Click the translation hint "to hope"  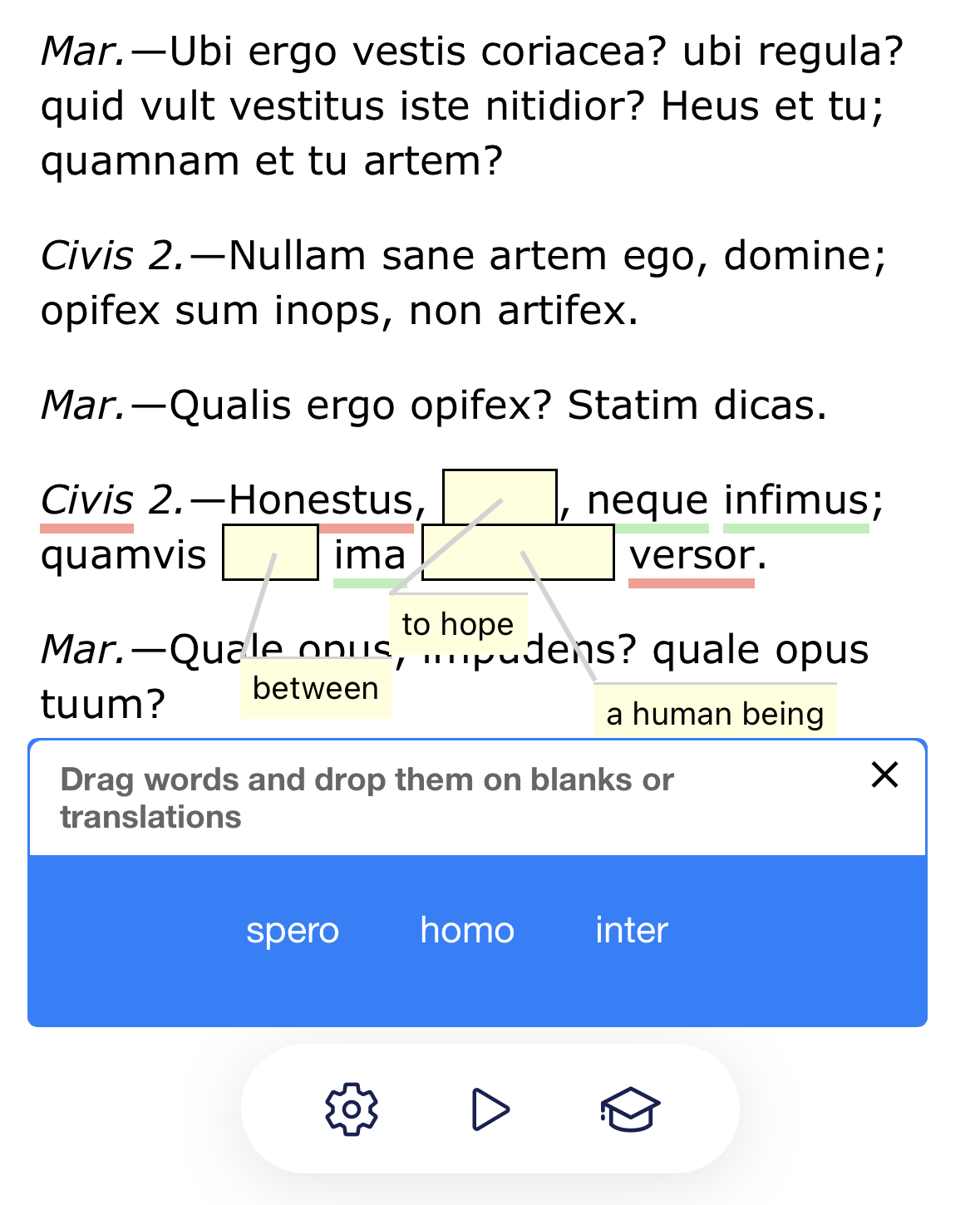tap(459, 623)
